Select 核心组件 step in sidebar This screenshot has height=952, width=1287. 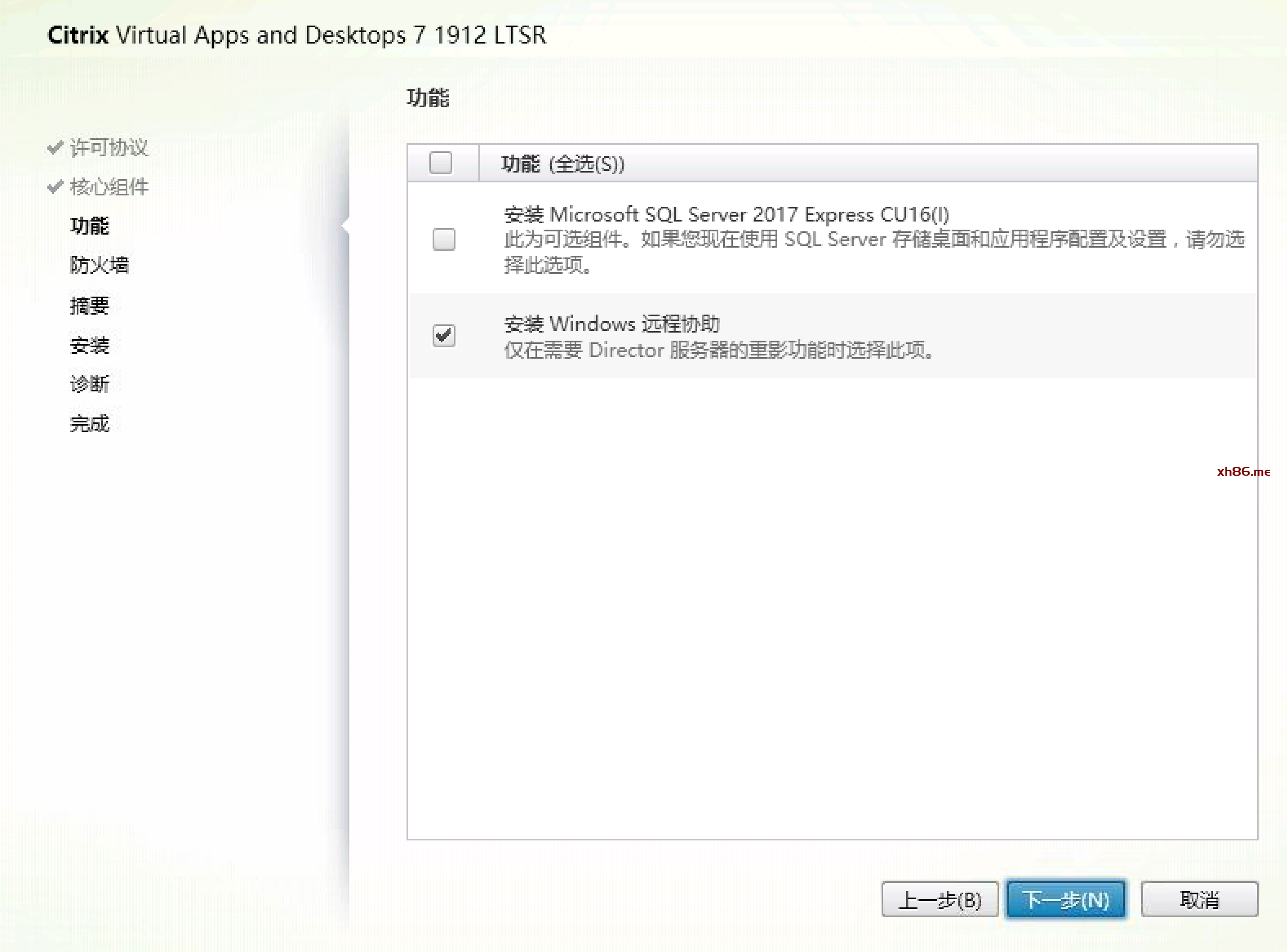(x=109, y=187)
